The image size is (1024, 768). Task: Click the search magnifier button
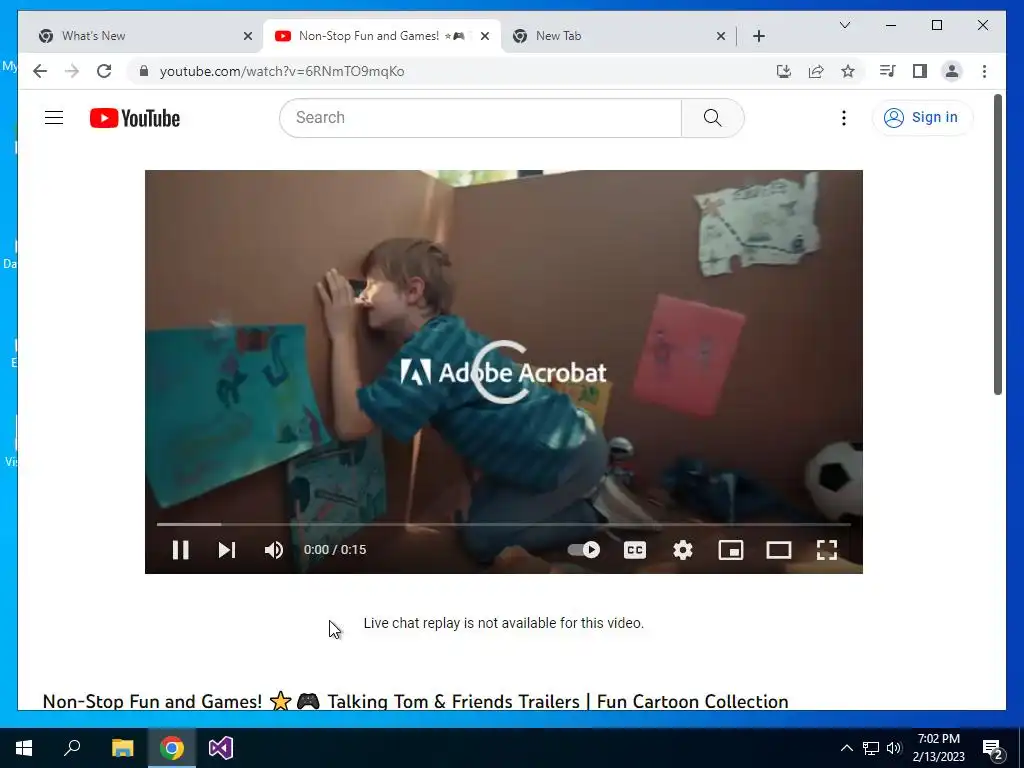712,118
